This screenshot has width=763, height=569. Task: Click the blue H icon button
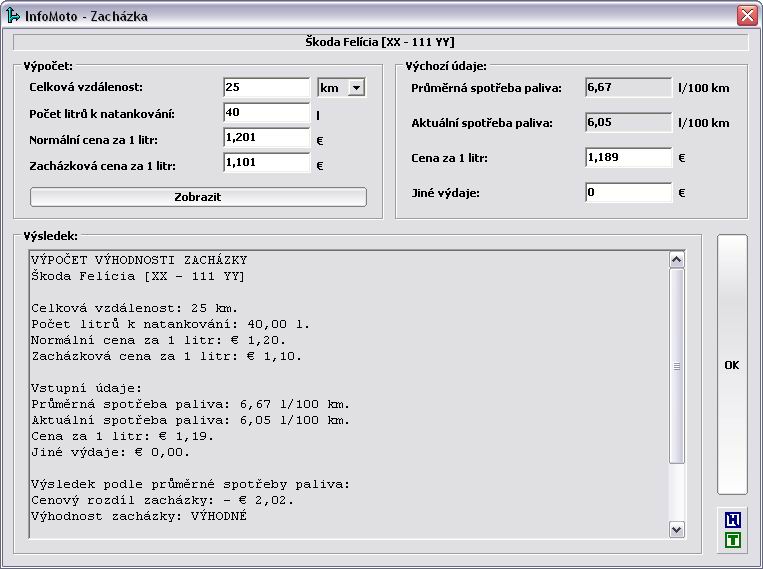pyautogui.click(x=732, y=520)
